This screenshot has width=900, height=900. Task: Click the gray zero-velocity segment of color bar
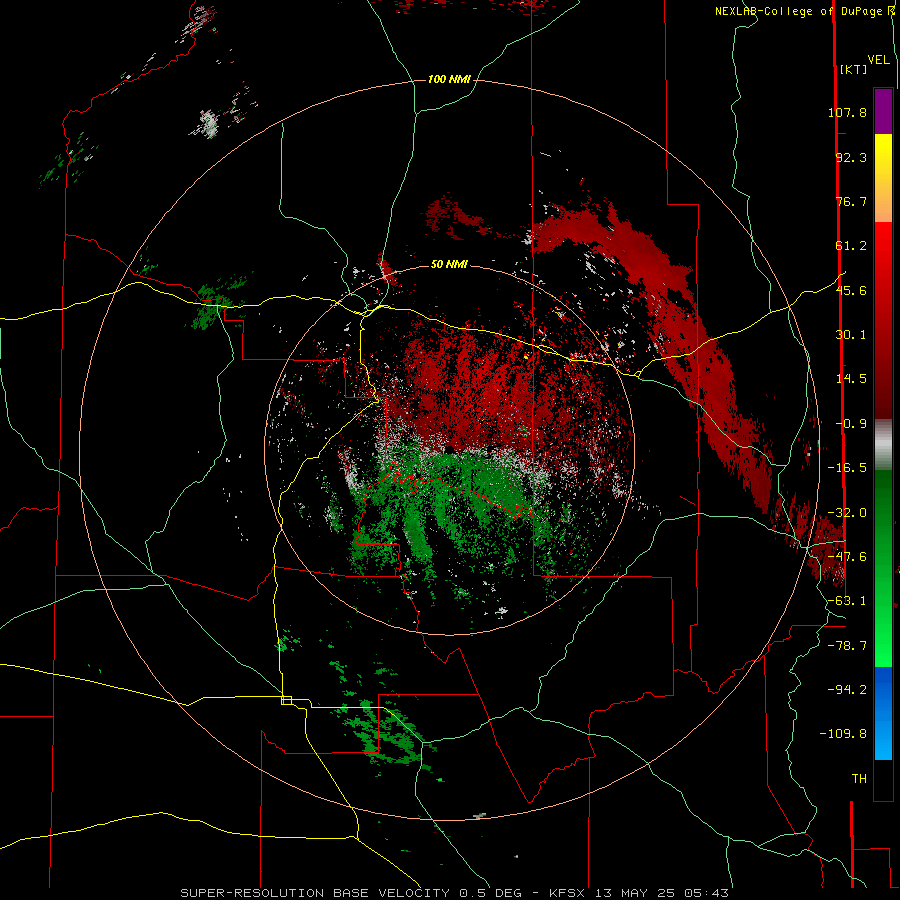[883, 445]
